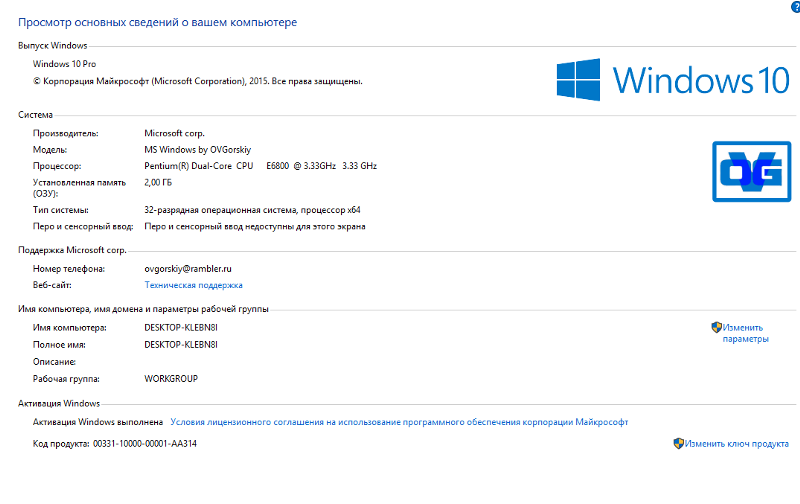
Task: Click the Windows 10 wordmark text
Action: click(x=701, y=80)
